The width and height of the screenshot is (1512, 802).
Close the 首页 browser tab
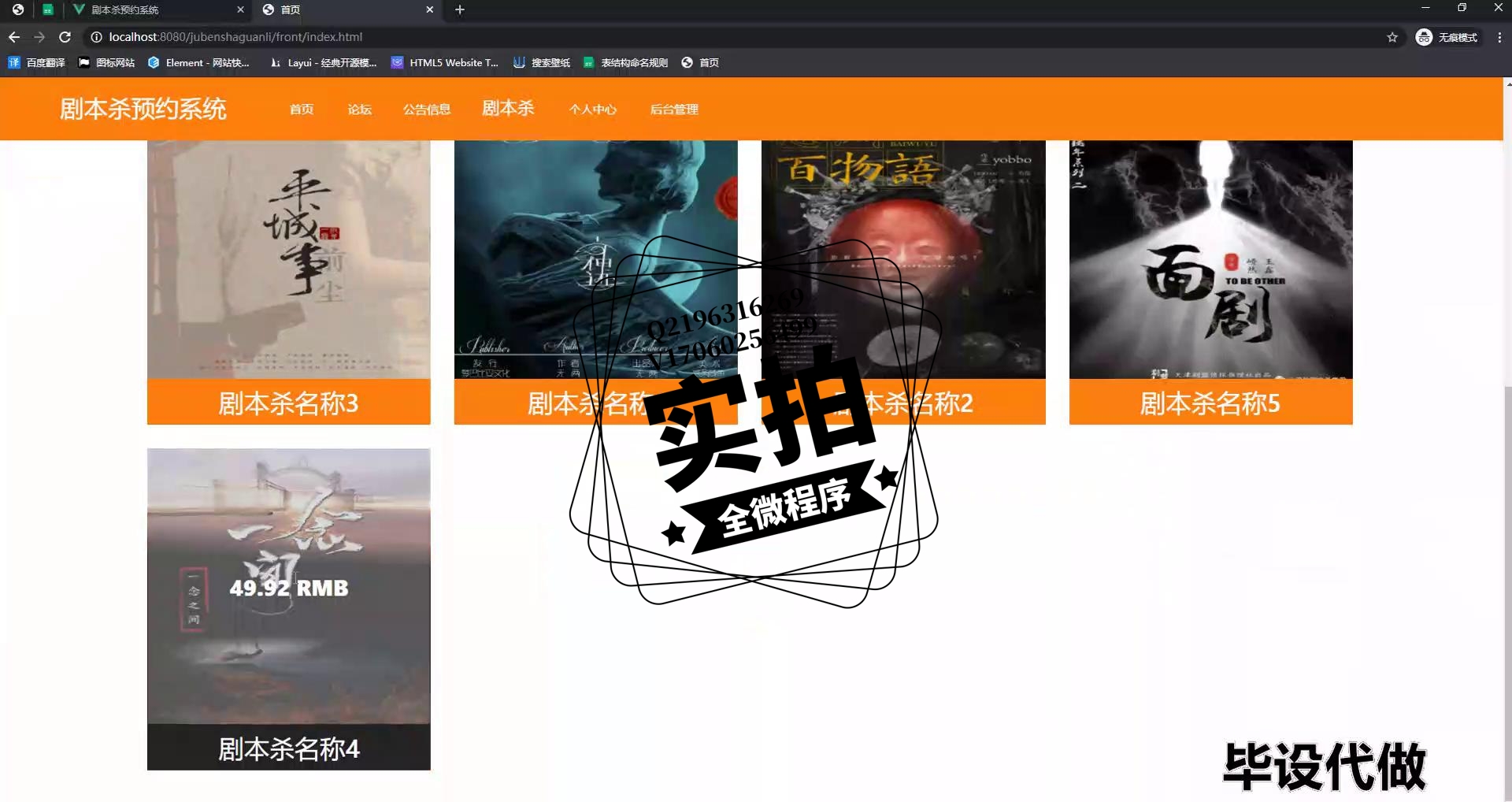(429, 9)
